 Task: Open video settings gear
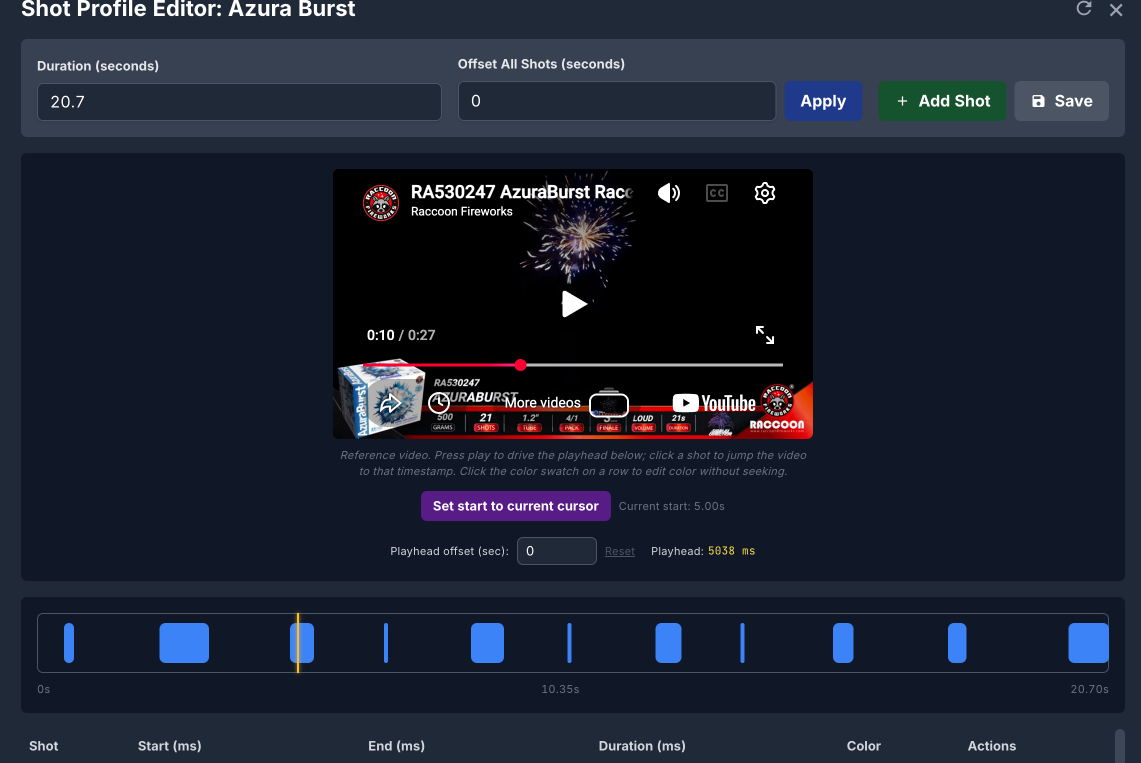pyautogui.click(x=765, y=193)
